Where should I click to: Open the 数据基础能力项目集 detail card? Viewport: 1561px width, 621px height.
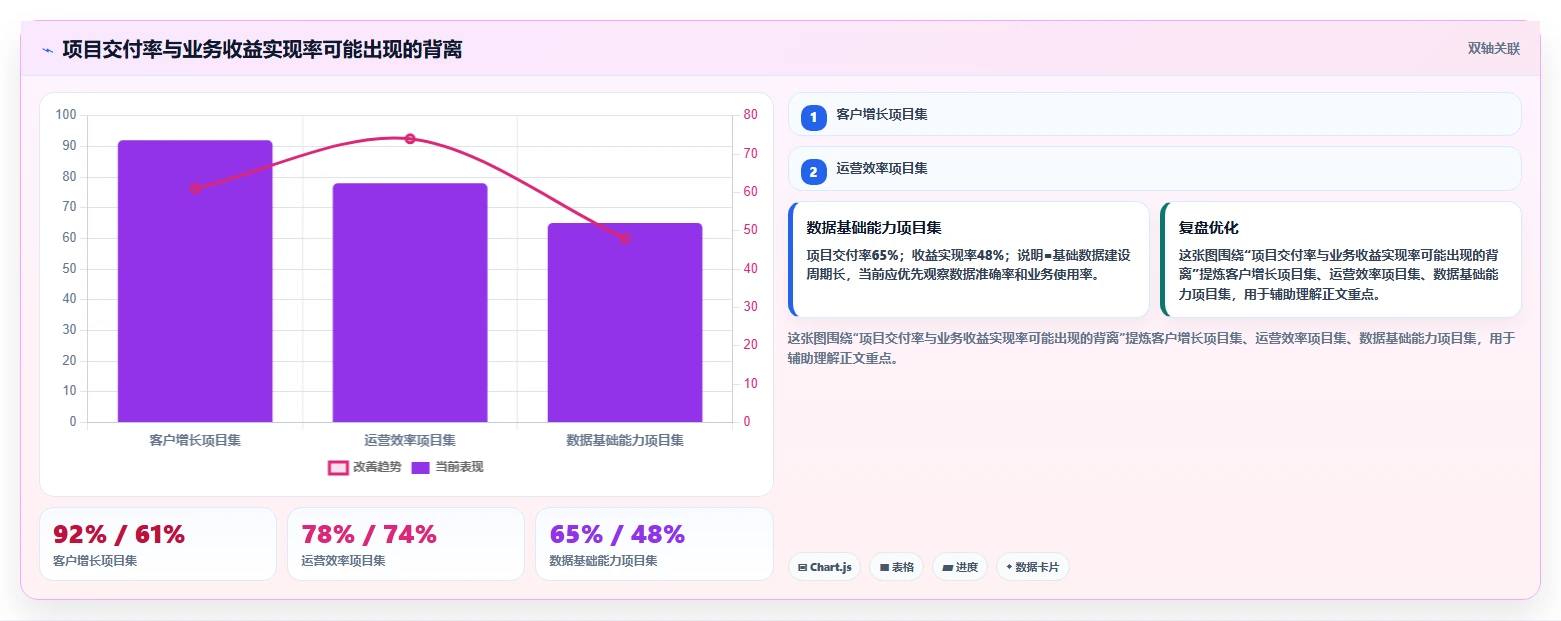[969, 259]
